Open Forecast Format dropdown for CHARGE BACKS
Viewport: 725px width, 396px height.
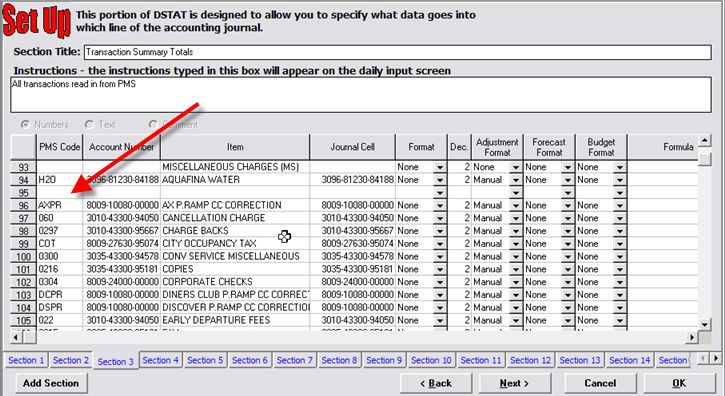click(x=567, y=231)
